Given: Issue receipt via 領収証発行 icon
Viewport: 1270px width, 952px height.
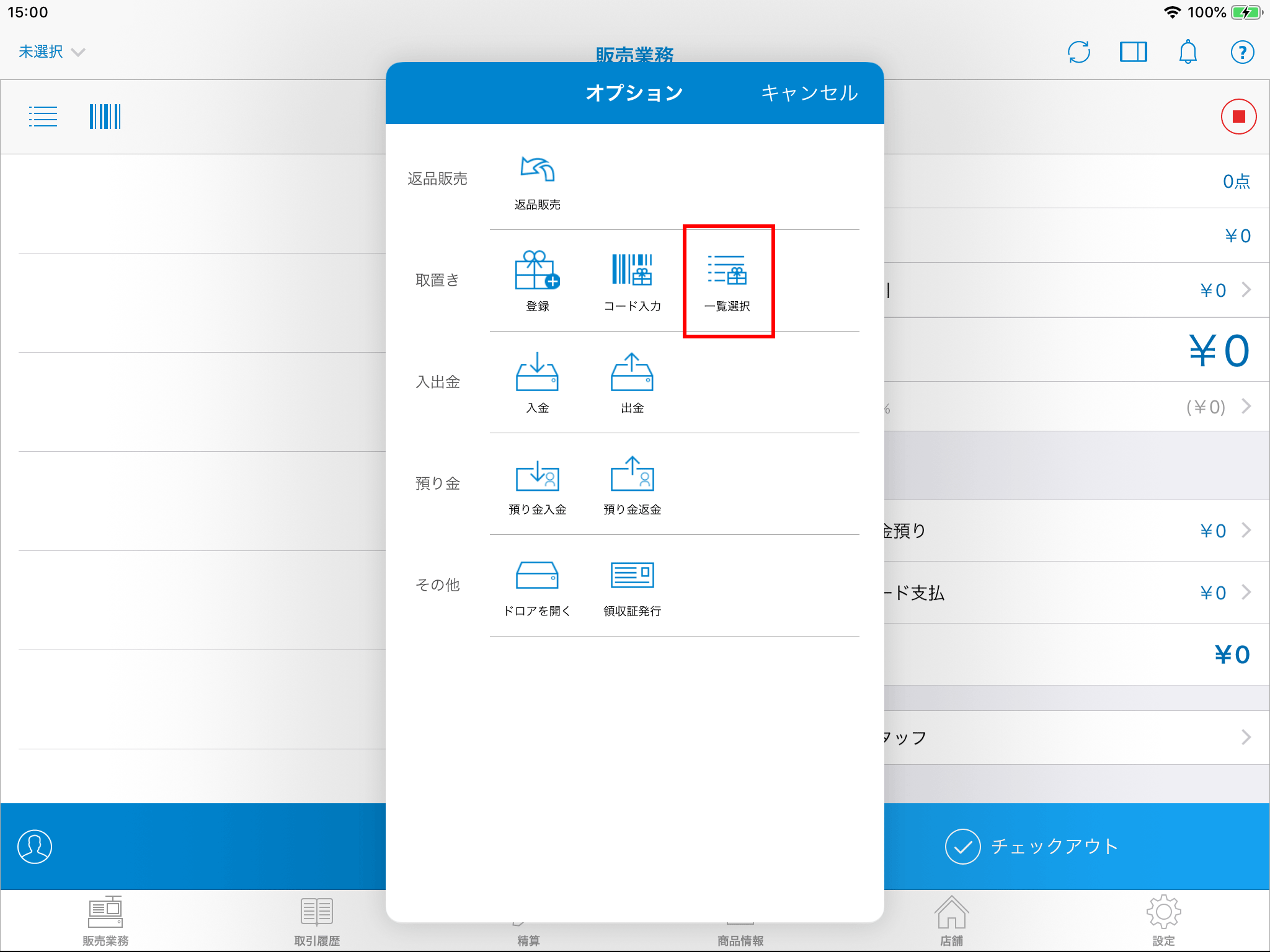Looking at the screenshot, I should (632, 576).
